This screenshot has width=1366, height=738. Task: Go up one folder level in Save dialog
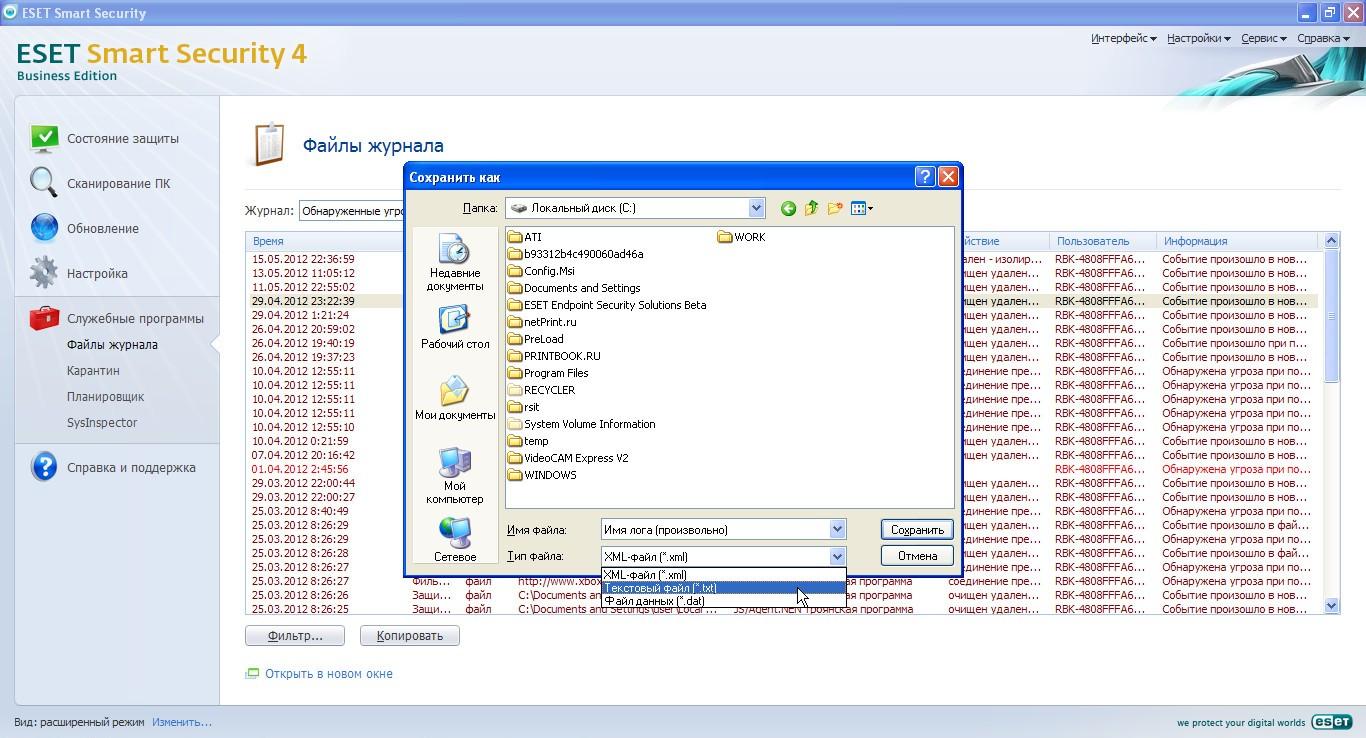click(x=811, y=208)
